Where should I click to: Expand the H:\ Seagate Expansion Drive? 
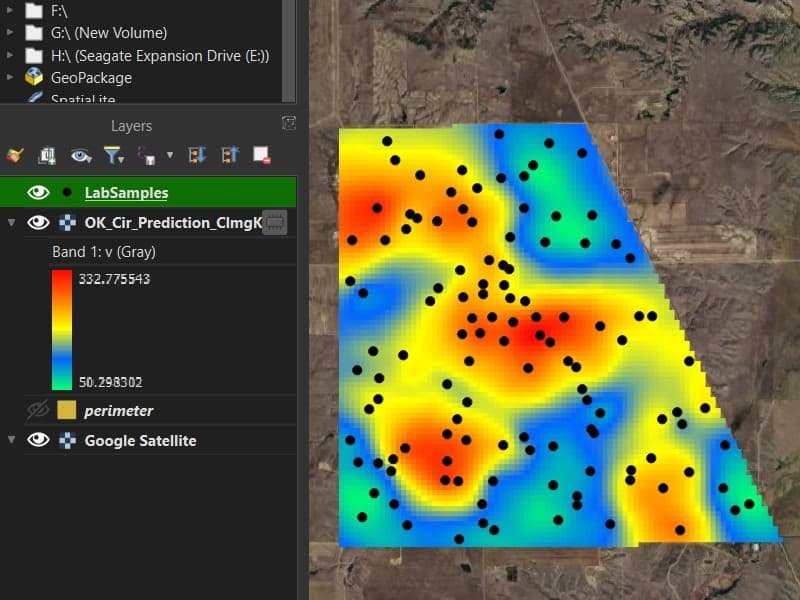10,55
